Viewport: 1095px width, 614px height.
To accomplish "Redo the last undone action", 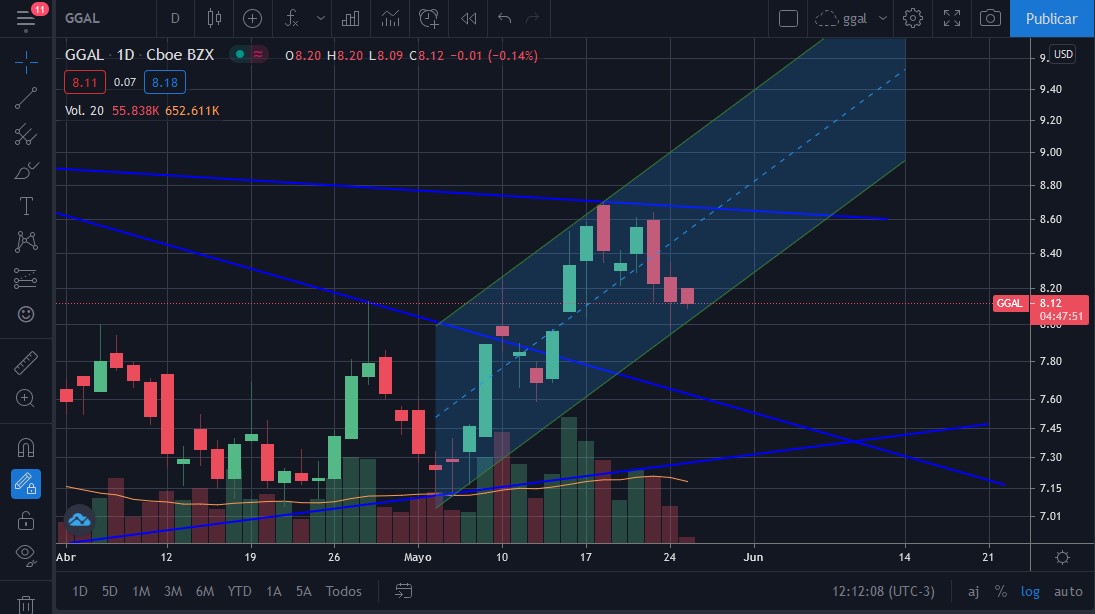I will click(x=533, y=19).
